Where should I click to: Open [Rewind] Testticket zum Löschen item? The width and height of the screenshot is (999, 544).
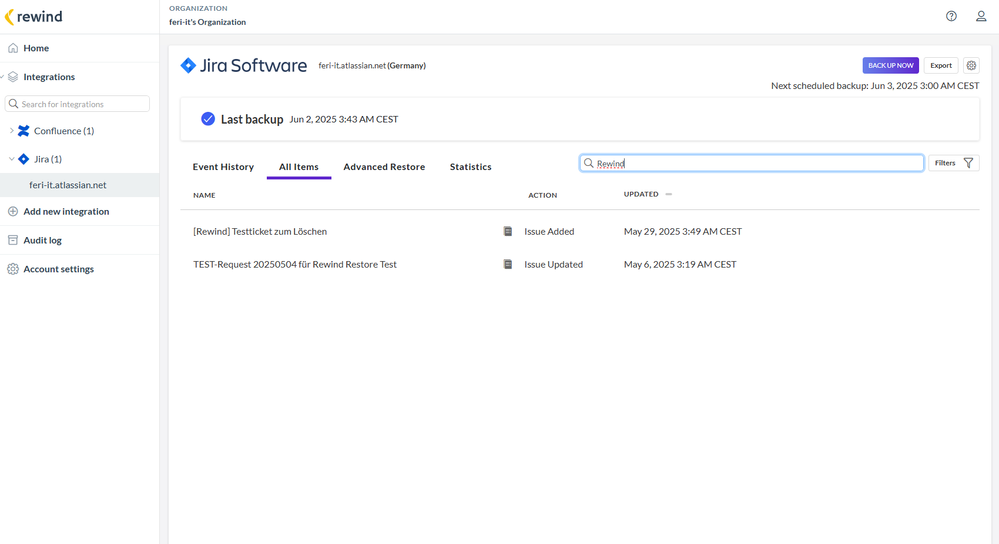(260, 231)
